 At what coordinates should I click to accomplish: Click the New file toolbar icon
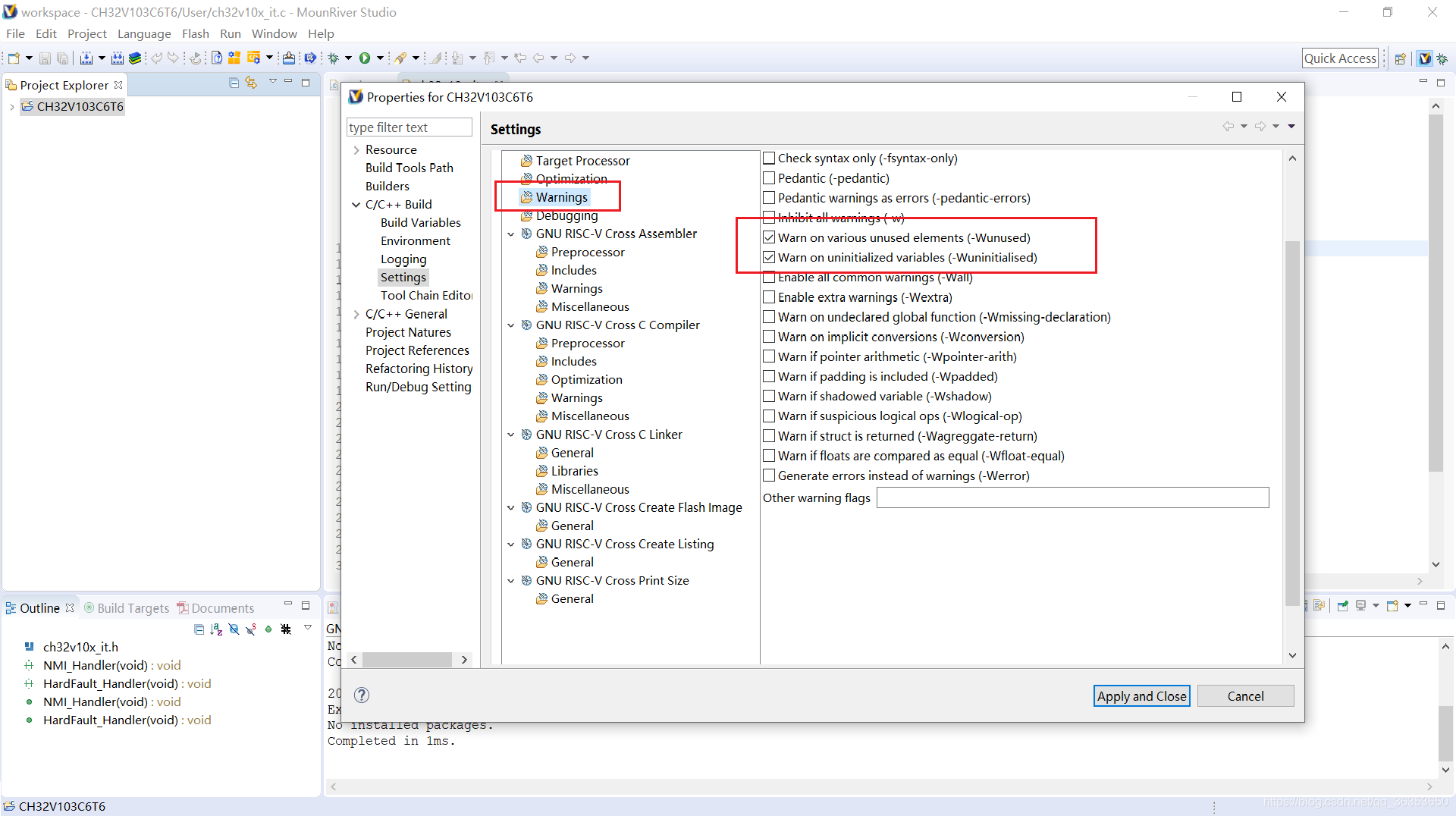tap(14, 58)
